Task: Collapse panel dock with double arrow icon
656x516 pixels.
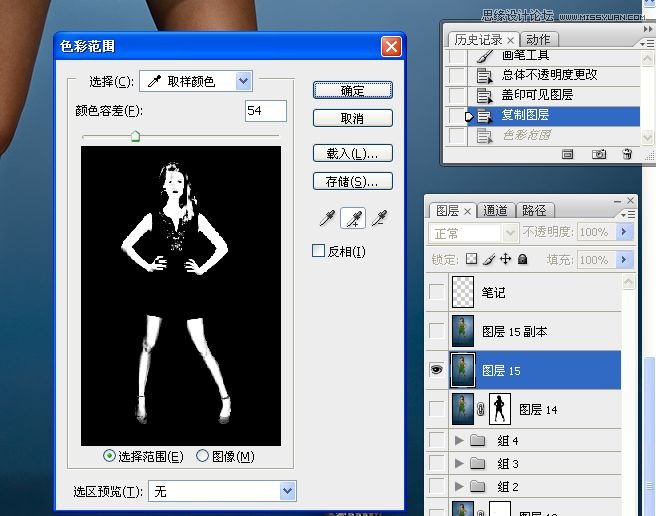Action: point(648,29)
